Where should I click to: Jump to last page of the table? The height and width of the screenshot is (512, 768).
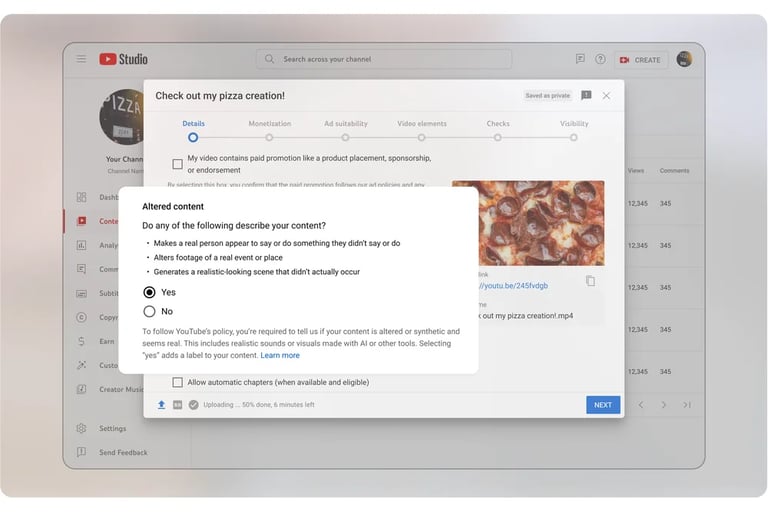point(687,405)
